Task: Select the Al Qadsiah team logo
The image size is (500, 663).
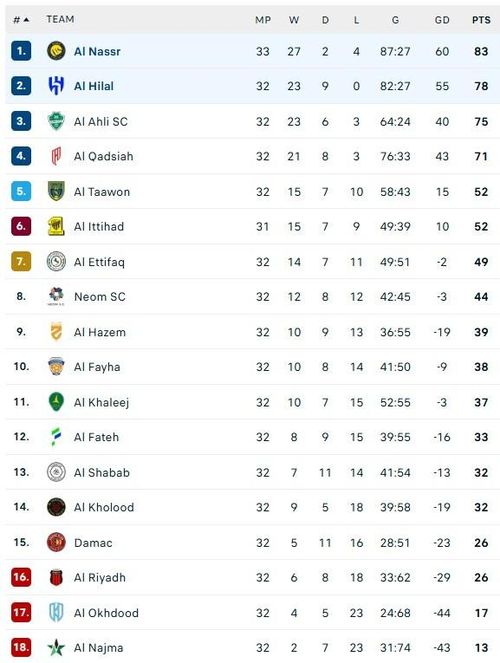Action: point(56,156)
